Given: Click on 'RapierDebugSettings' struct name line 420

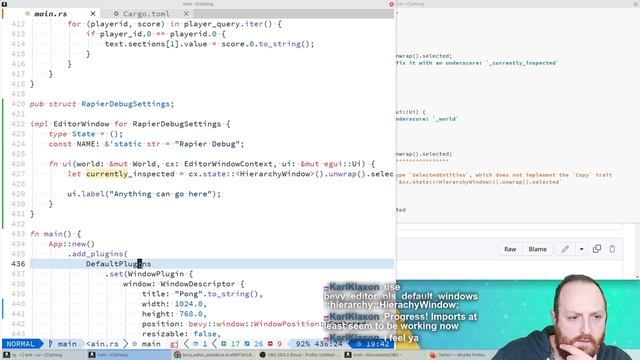Looking at the screenshot, I should point(125,104).
